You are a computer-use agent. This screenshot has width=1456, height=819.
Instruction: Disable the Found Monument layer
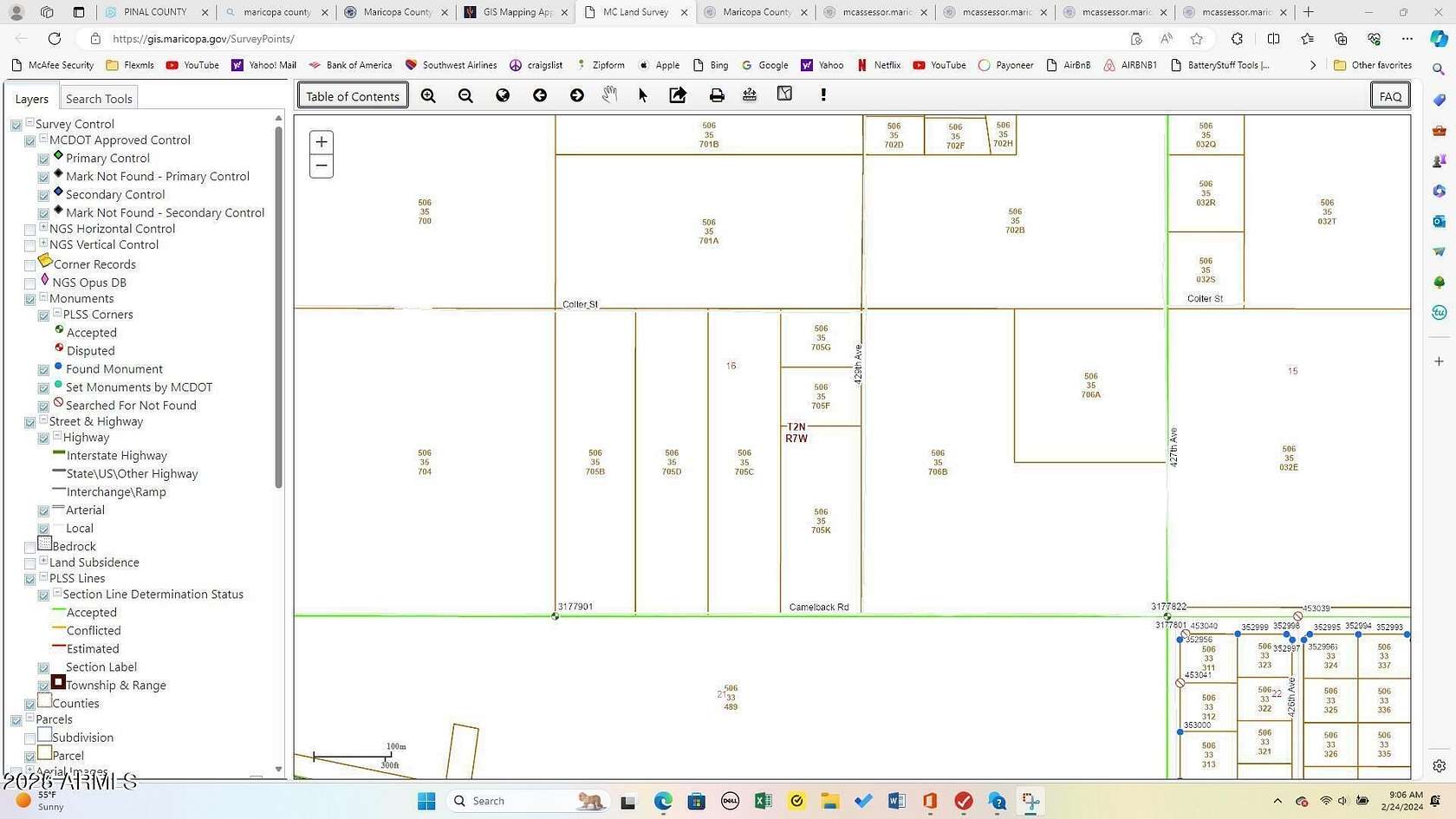(x=43, y=369)
